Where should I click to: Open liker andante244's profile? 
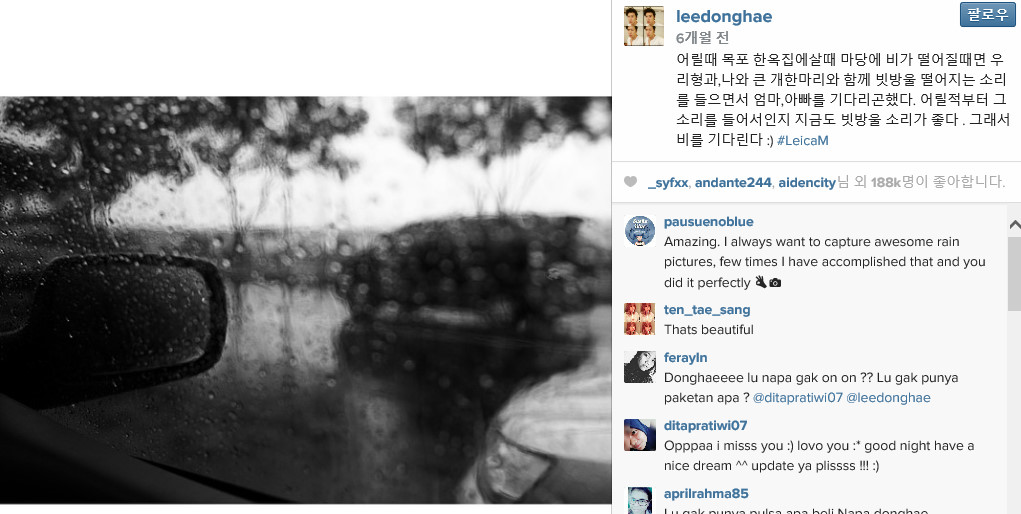point(733,183)
